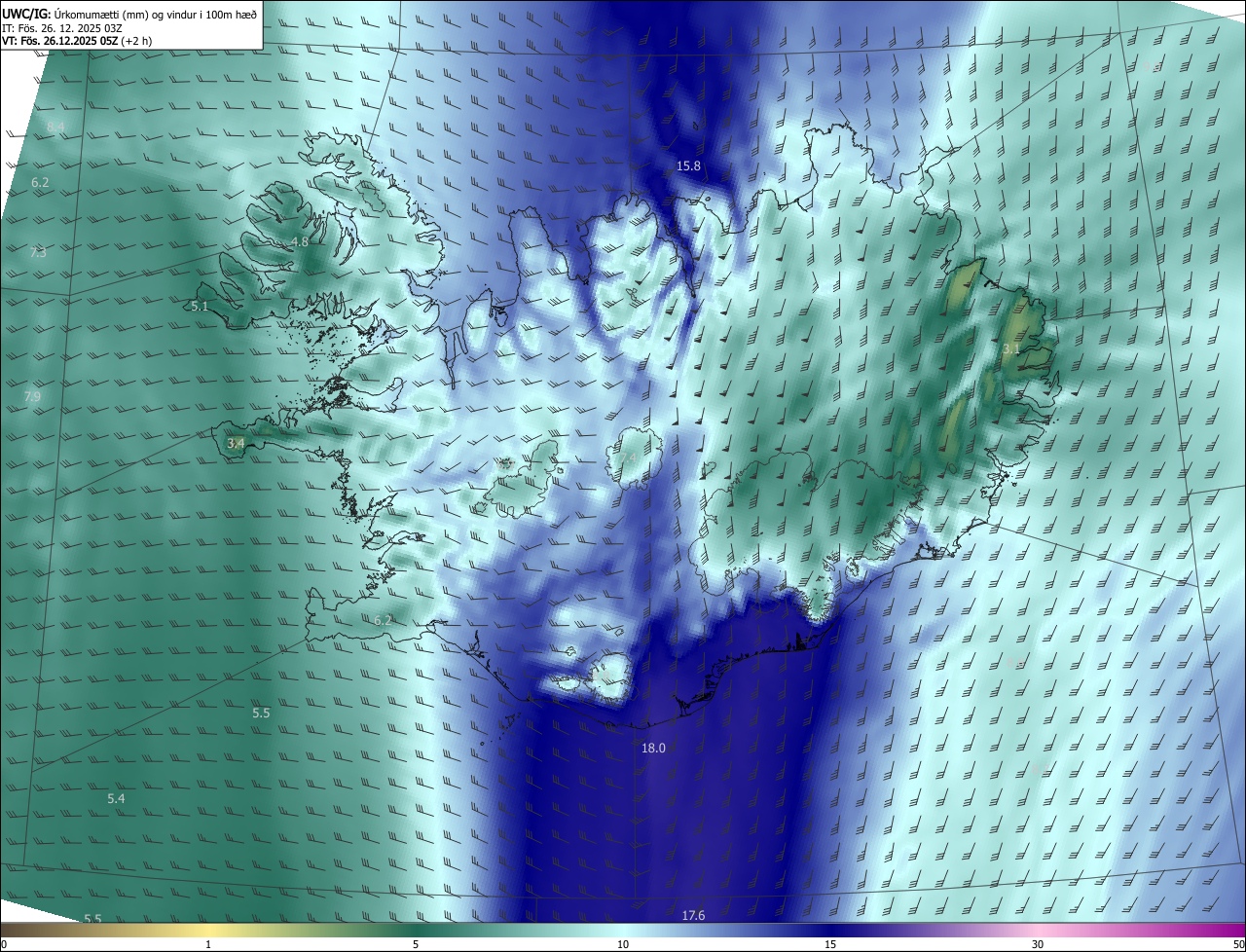Click the UWC/IG Úrkomumætti title line

pos(129,14)
